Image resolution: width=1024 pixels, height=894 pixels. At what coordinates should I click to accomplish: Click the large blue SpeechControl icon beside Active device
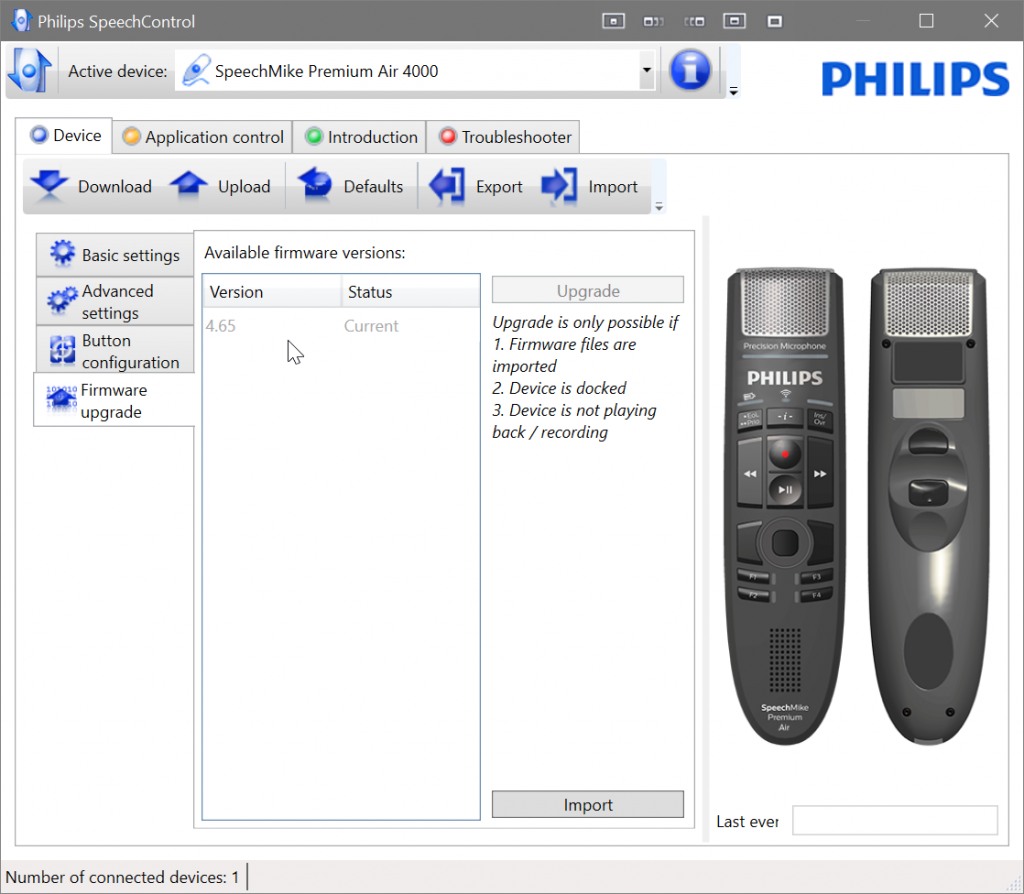tap(29, 71)
